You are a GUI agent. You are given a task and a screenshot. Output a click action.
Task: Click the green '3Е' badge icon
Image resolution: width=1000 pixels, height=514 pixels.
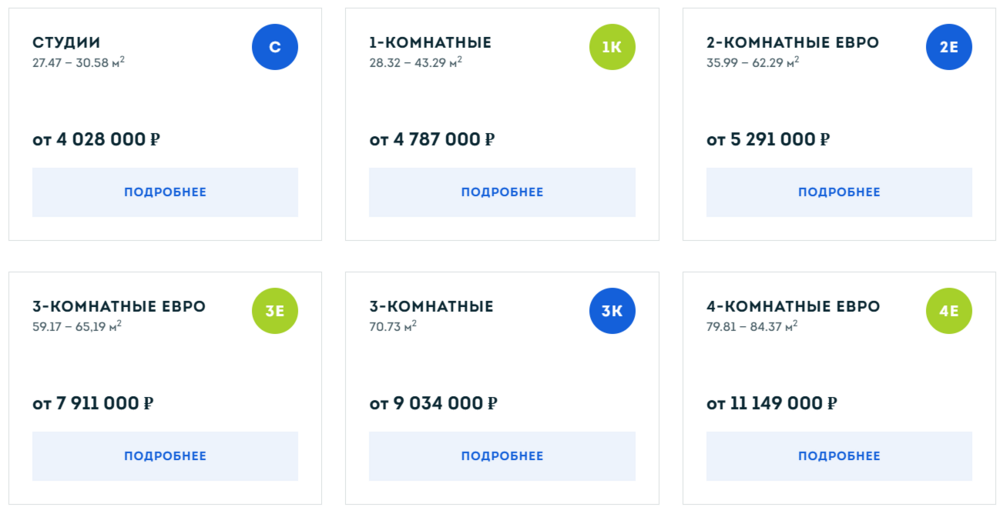[x=275, y=311]
